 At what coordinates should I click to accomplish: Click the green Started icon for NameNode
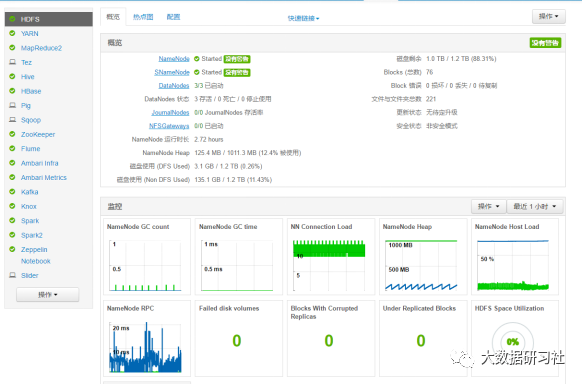point(197,59)
